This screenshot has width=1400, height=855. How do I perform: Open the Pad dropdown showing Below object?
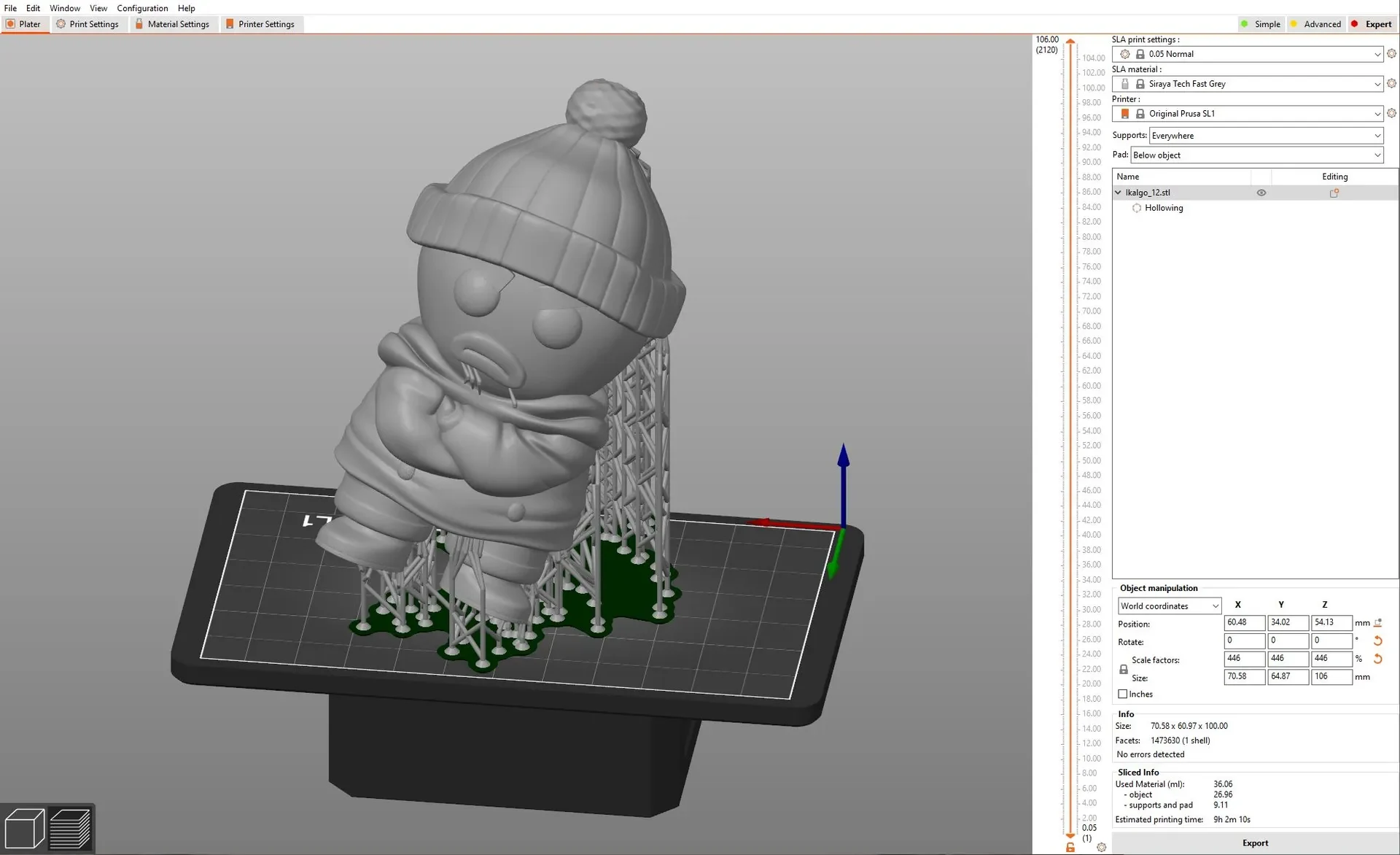point(1256,155)
